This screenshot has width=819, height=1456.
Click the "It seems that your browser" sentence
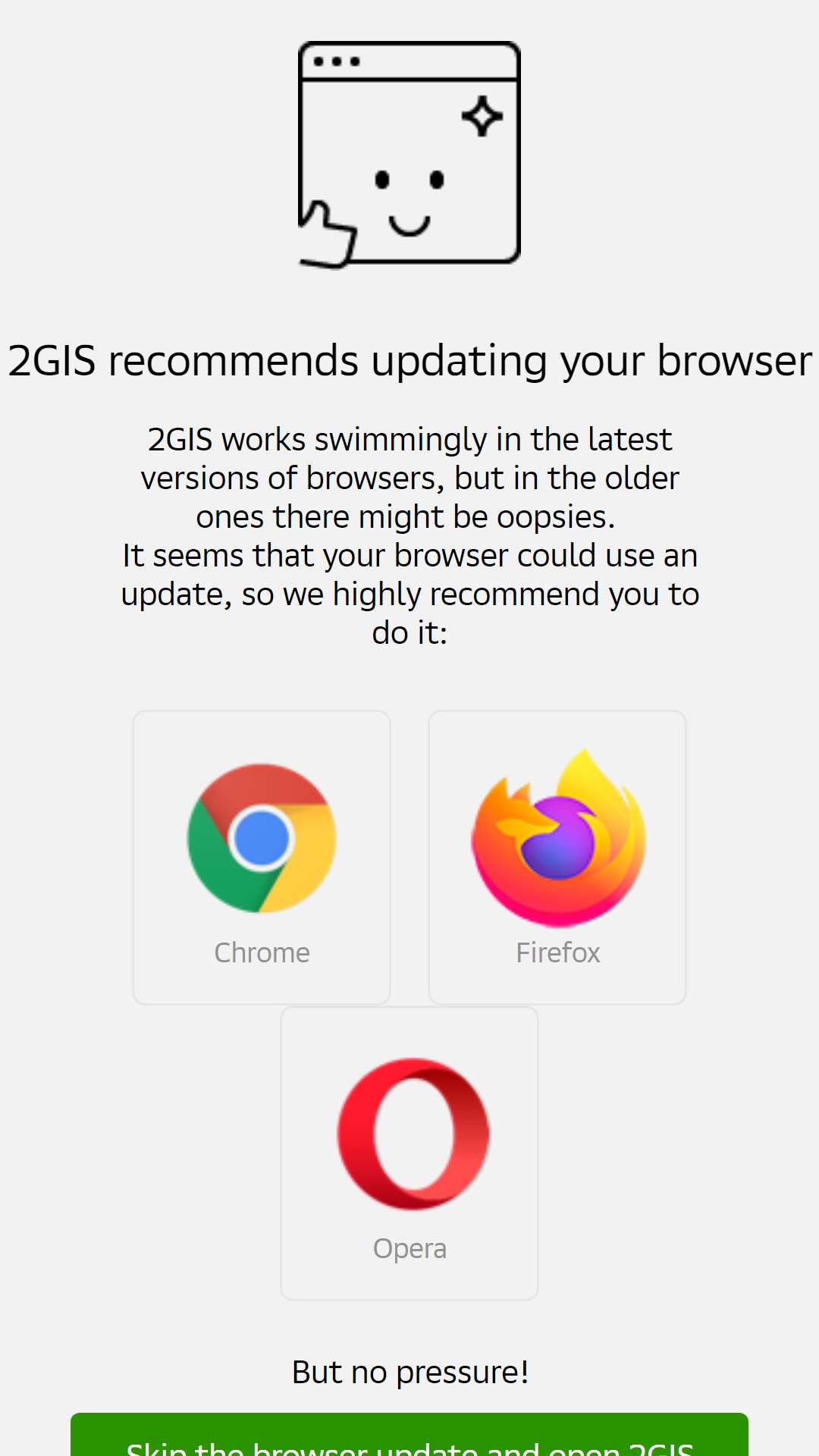[x=409, y=594]
